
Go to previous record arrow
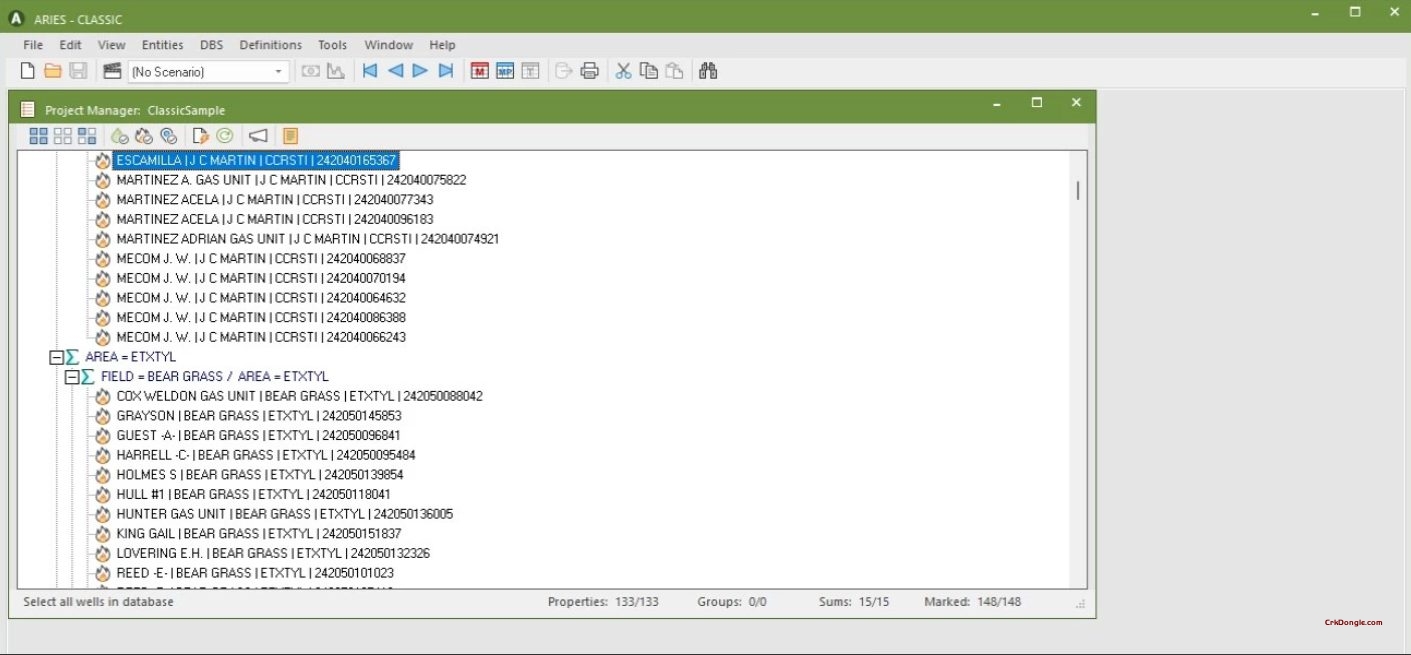click(395, 71)
